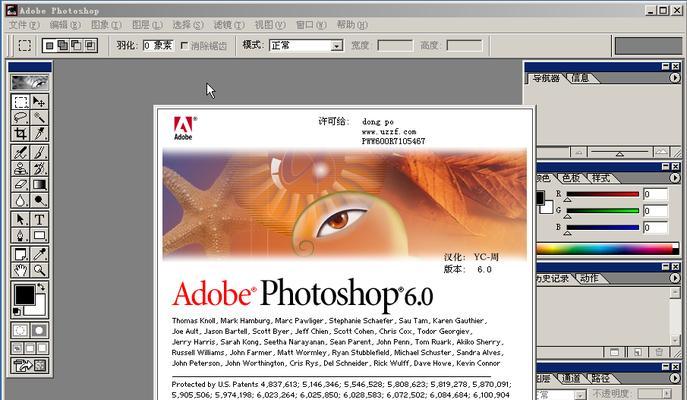Open the History panel flyout menu arrow
687x400 pixels.
tap(675, 278)
